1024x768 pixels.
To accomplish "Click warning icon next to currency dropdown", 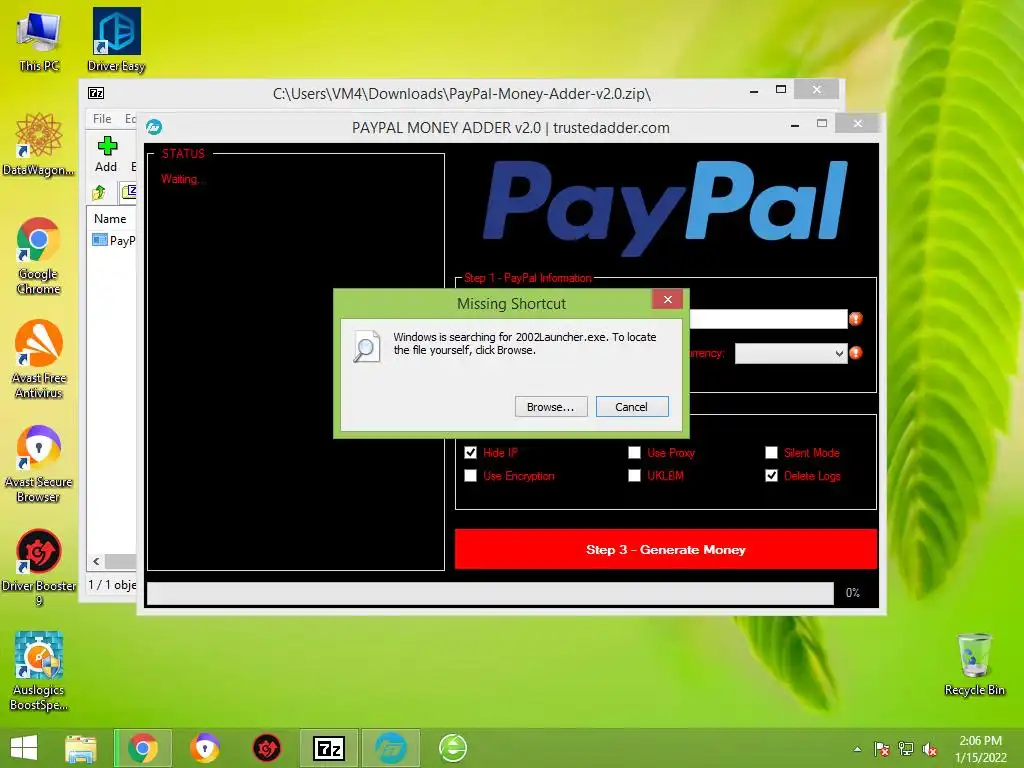I will [x=856, y=353].
